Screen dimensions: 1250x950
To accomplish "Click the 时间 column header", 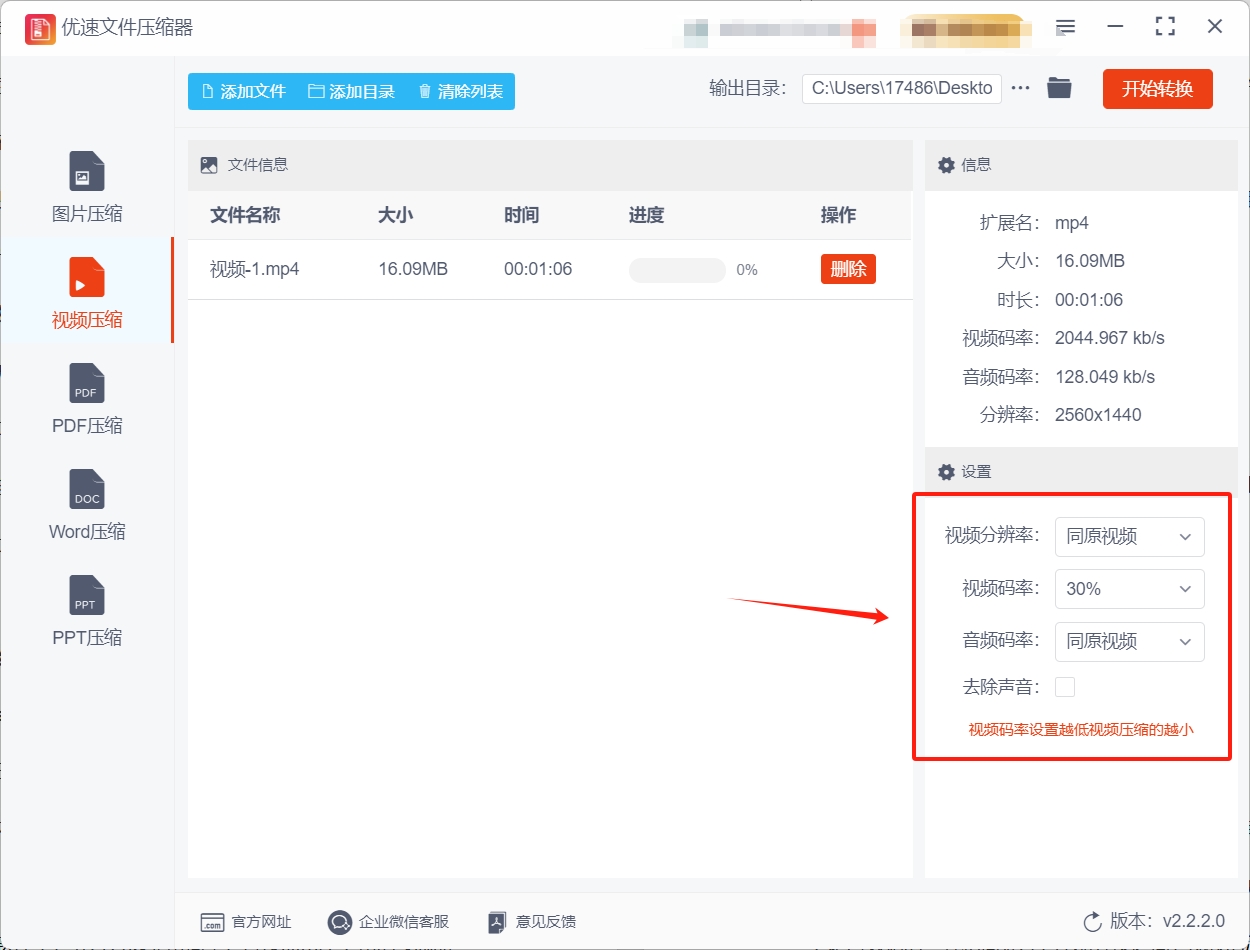I will (x=522, y=215).
